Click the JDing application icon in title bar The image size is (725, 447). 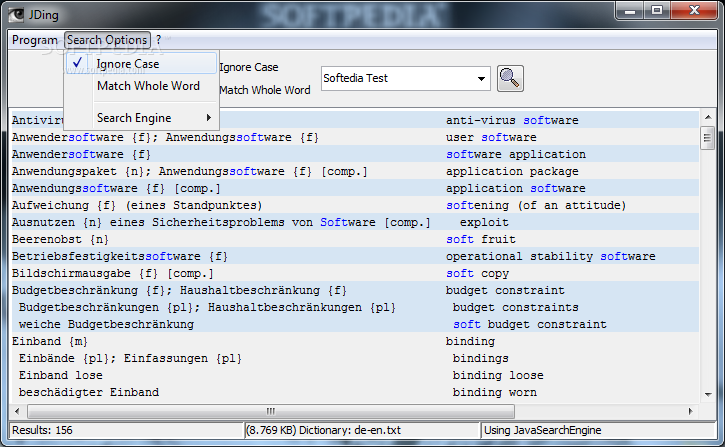click(16, 14)
